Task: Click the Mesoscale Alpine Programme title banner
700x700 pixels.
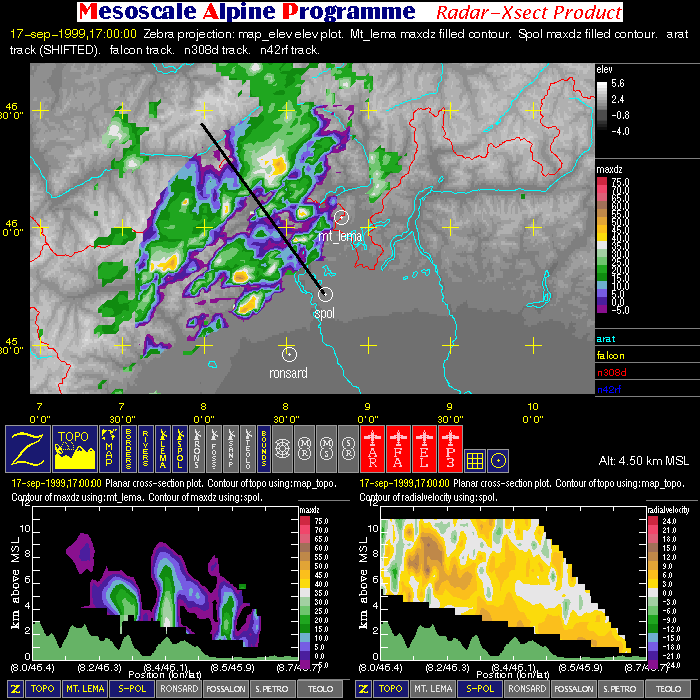Action: point(247,12)
